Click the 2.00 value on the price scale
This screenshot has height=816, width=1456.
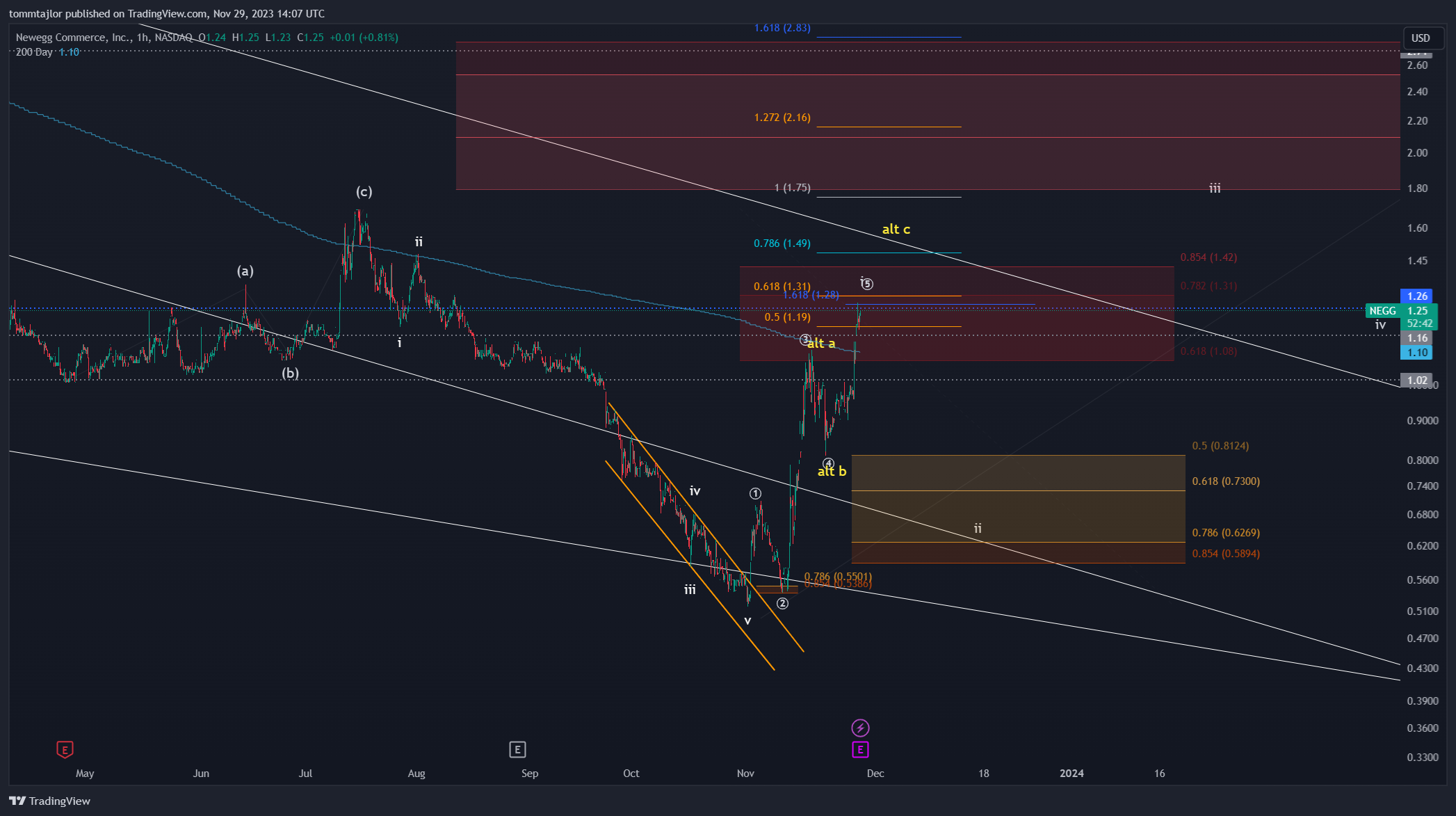[x=1417, y=153]
